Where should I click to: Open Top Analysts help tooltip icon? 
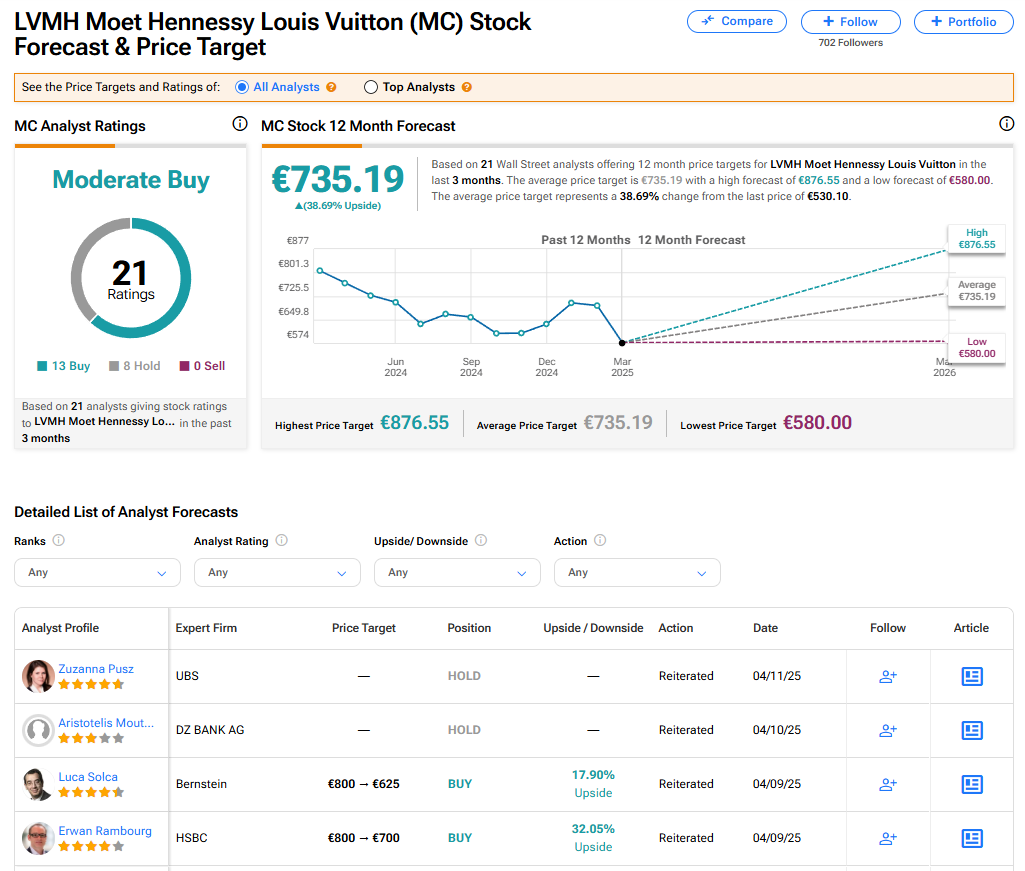click(467, 87)
